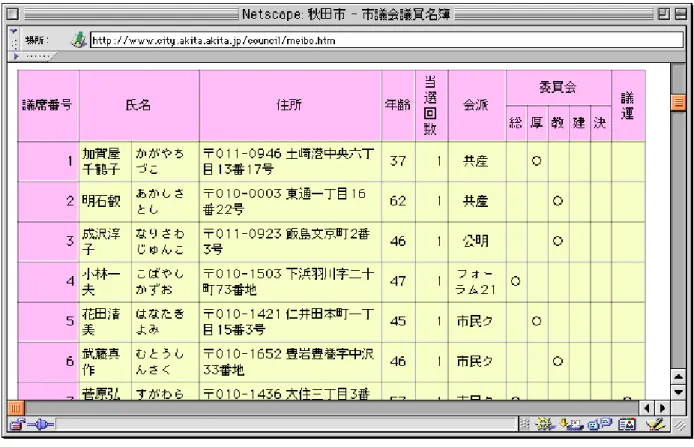Click the 厚 committee sub-header
Viewport: 694px width, 447px height.
(537, 123)
